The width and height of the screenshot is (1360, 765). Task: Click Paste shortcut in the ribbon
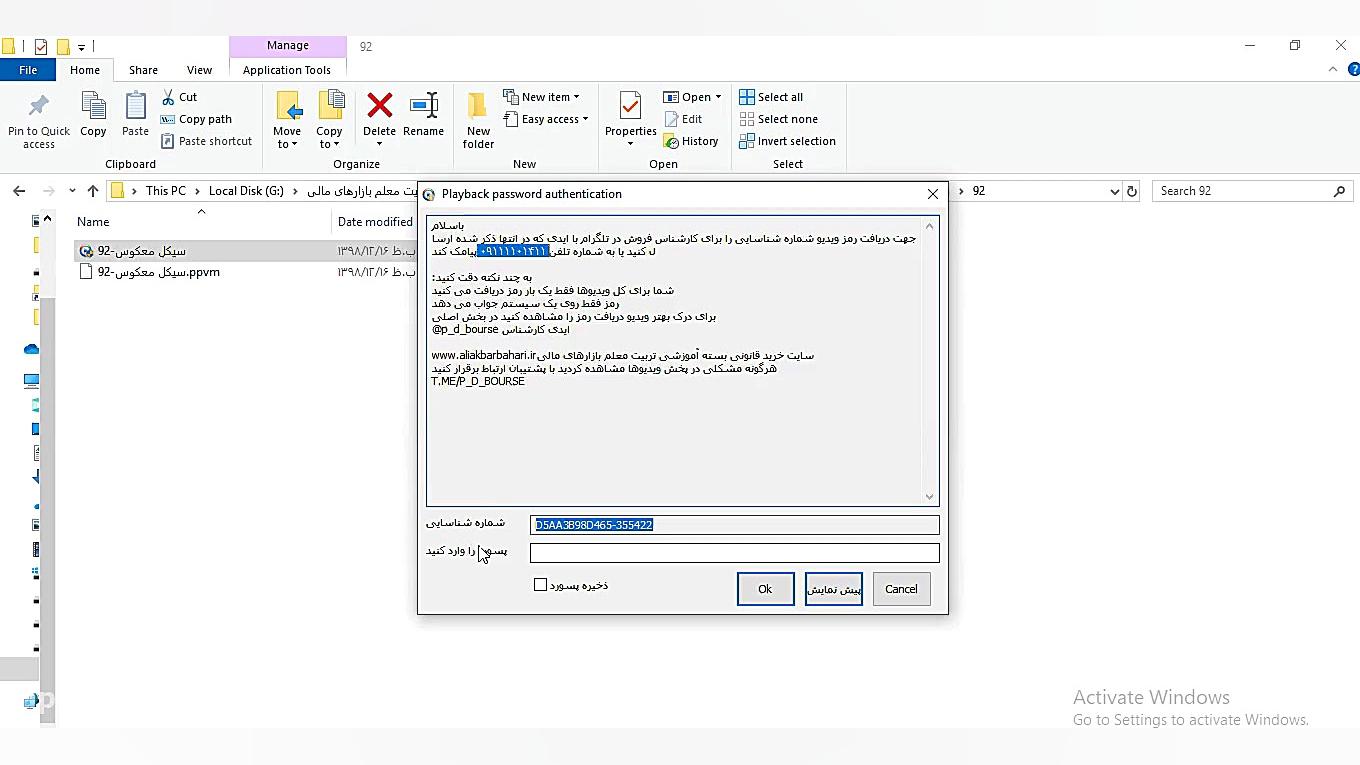click(206, 141)
